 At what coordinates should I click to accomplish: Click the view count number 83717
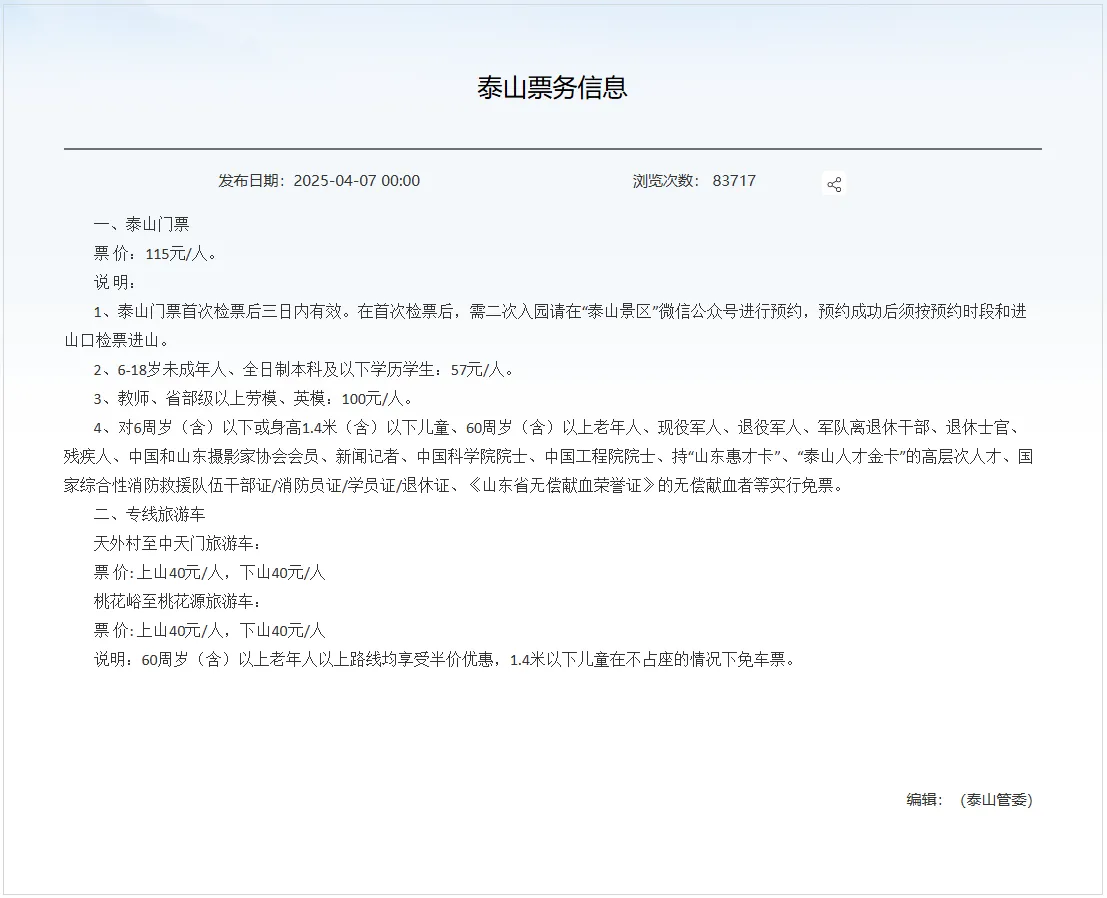click(x=734, y=181)
